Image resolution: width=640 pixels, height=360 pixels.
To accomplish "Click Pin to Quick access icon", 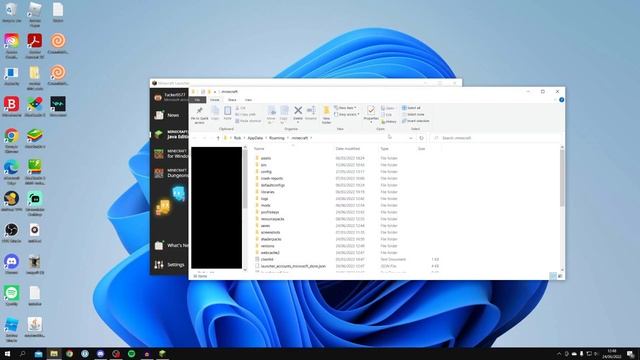I will tap(199, 111).
